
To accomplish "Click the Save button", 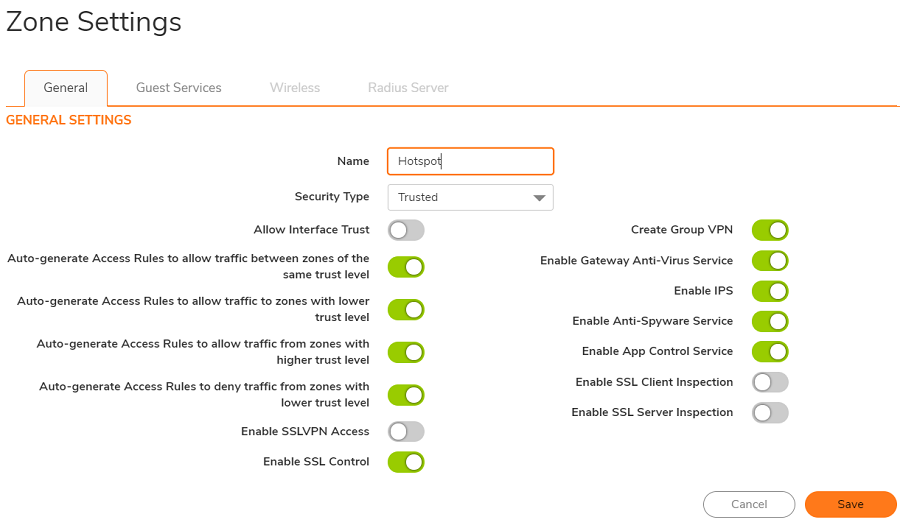I will [850, 504].
